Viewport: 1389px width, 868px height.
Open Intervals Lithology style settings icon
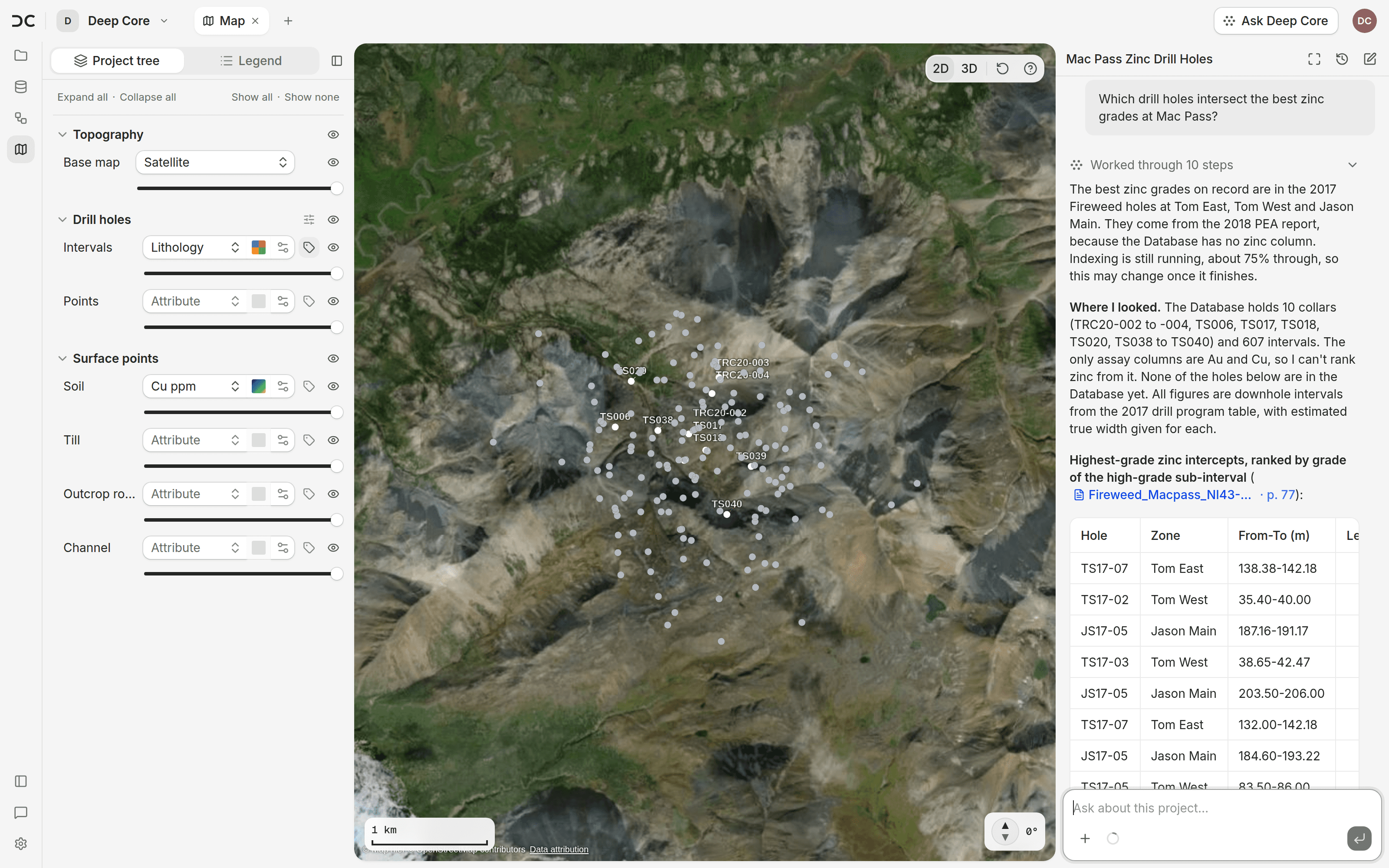click(283, 247)
